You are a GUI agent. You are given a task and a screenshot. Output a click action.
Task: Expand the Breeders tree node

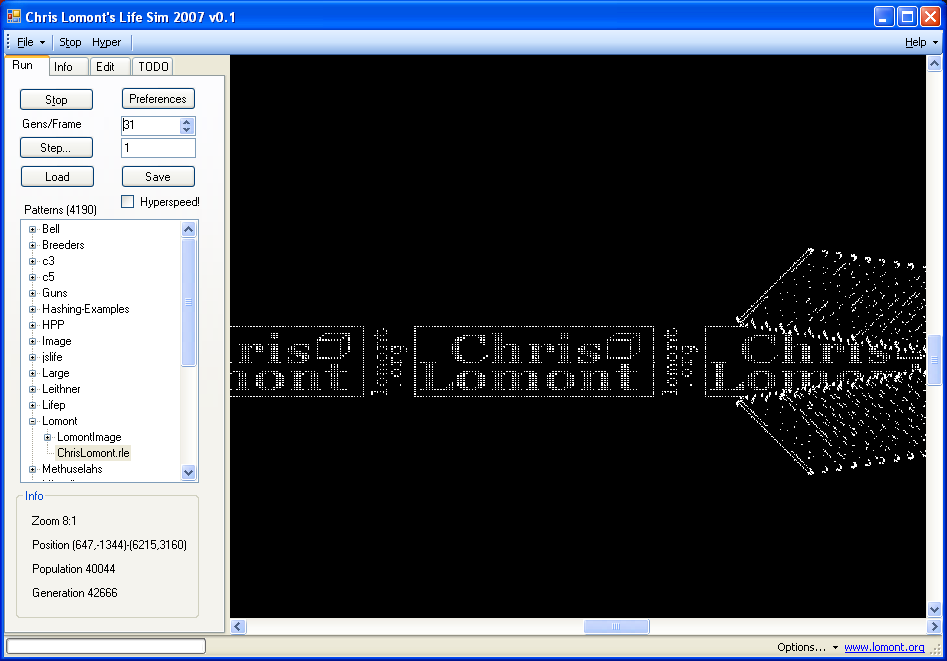(x=32, y=245)
